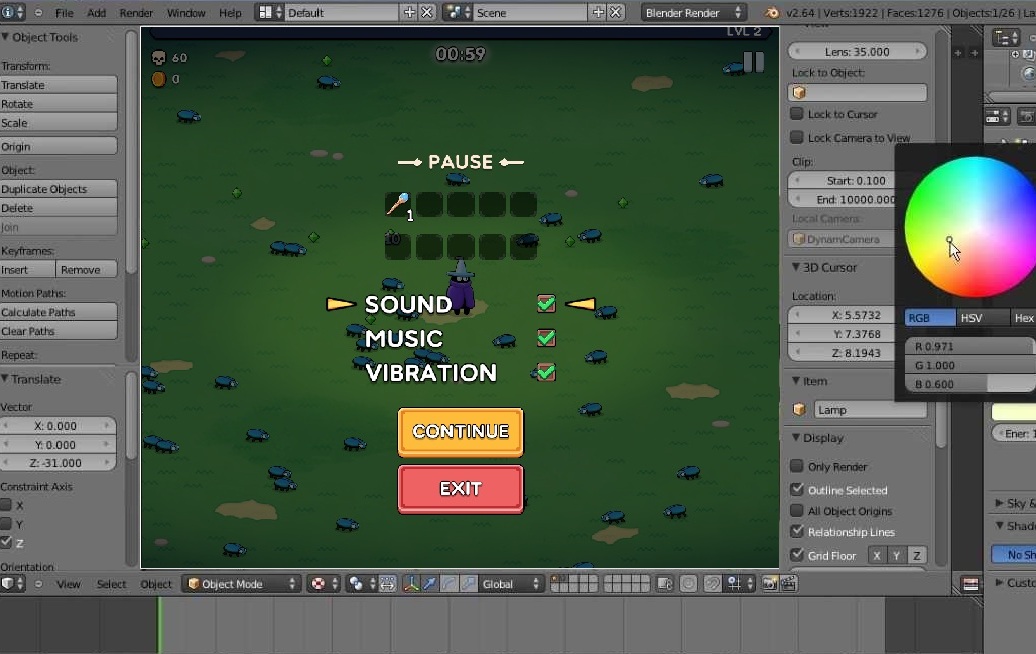Render OpenGL still image camera icon

tap(769, 583)
